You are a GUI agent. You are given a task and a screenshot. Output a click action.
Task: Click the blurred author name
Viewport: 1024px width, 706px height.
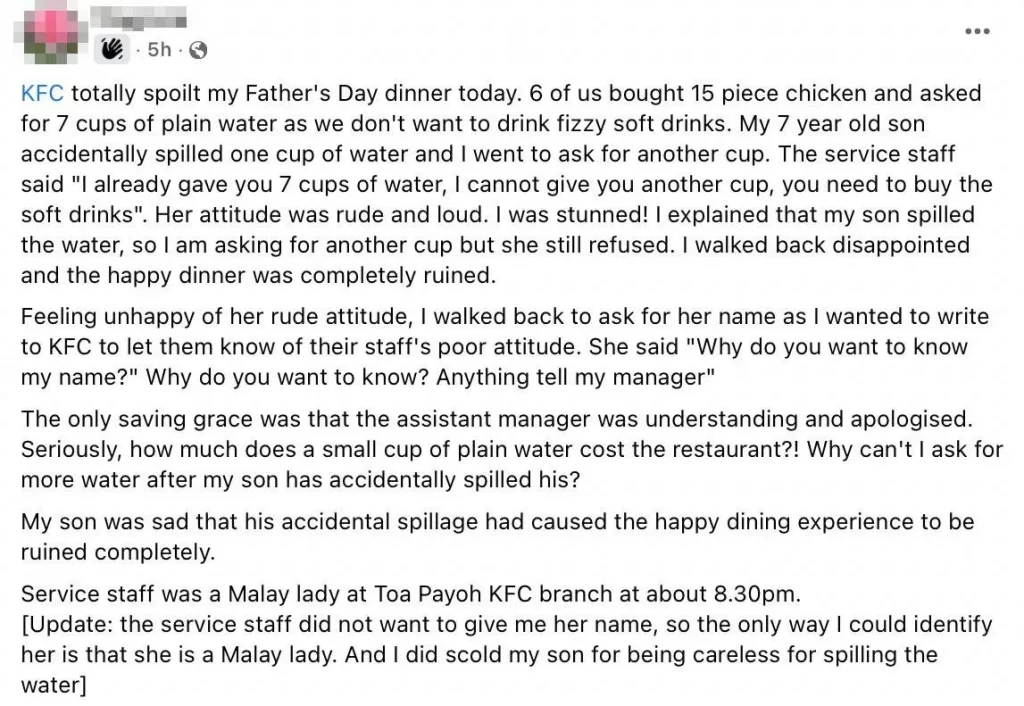138,17
